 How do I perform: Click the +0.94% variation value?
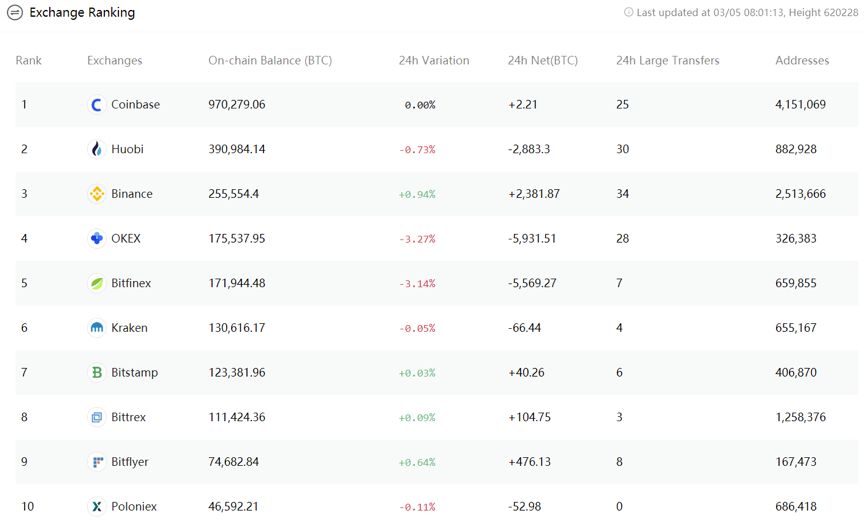pyautogui.click(x=417, y=194)
